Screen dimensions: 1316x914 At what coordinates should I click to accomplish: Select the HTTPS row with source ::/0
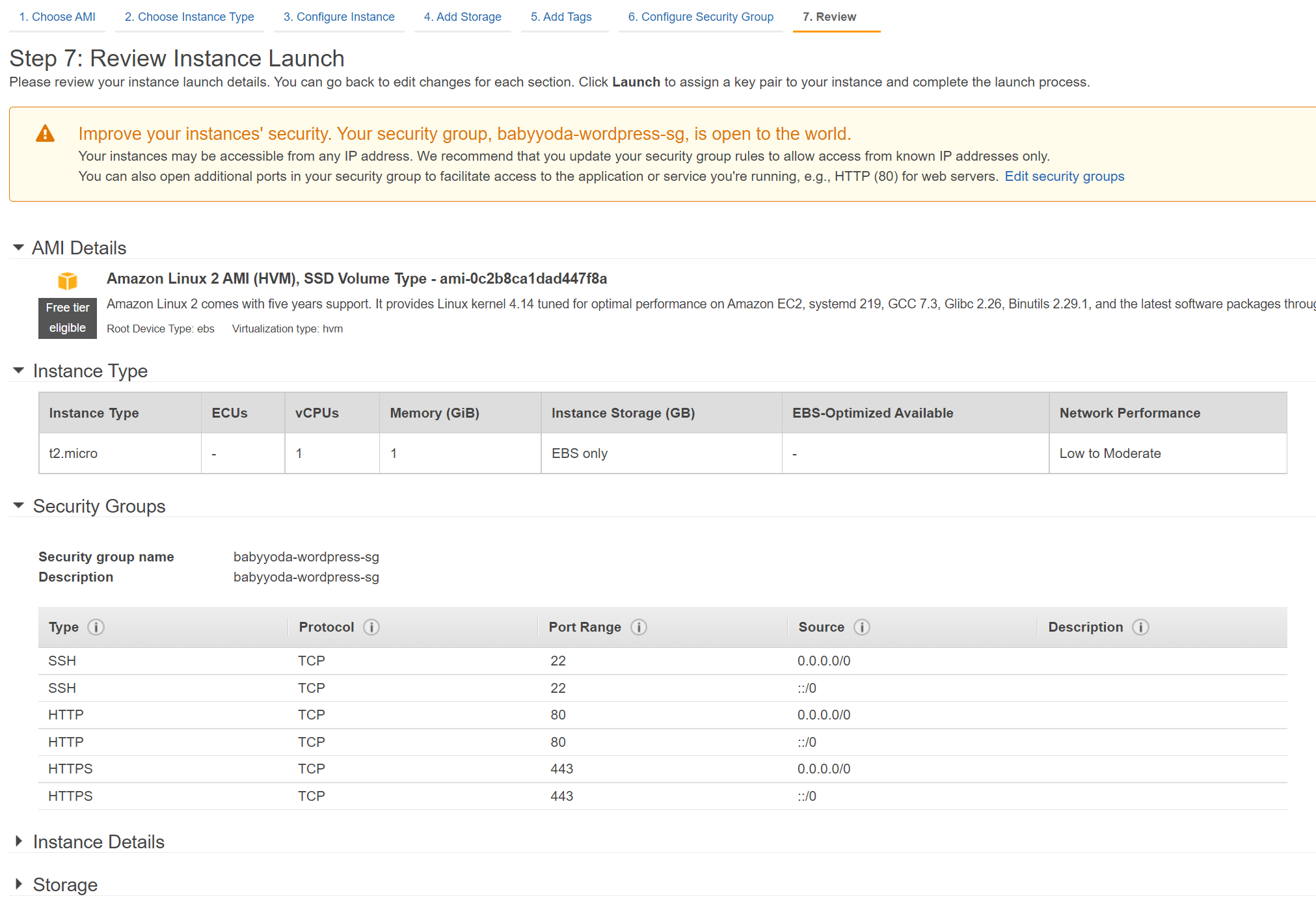[663, 796]
